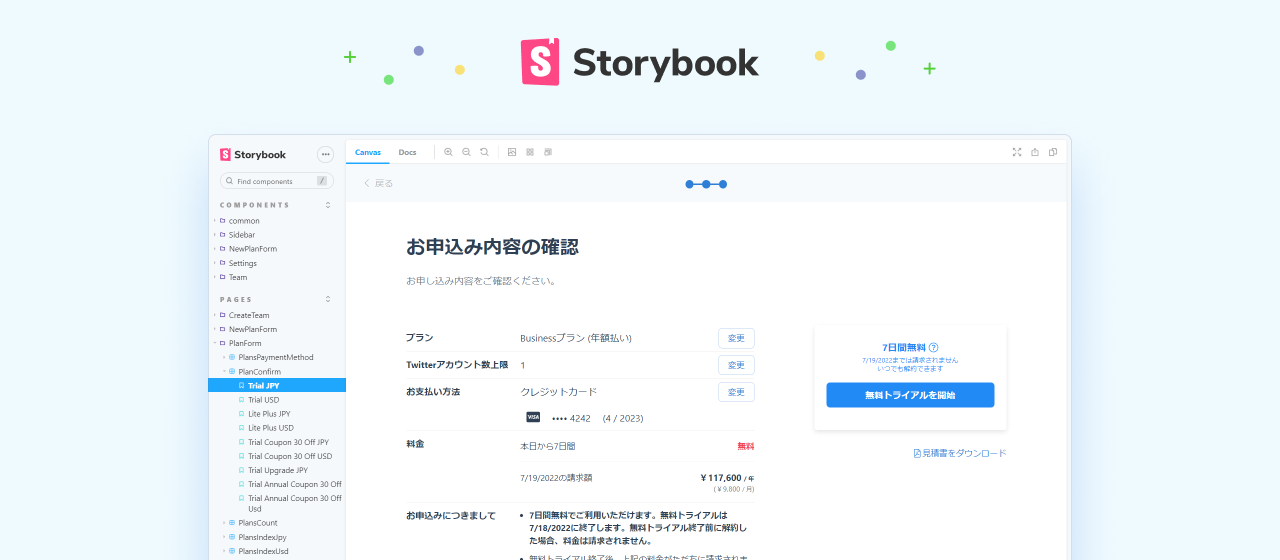This screenshot has height=560, width=1280.
Task: Collapse the COMPONENTS section
Action: 328,205
